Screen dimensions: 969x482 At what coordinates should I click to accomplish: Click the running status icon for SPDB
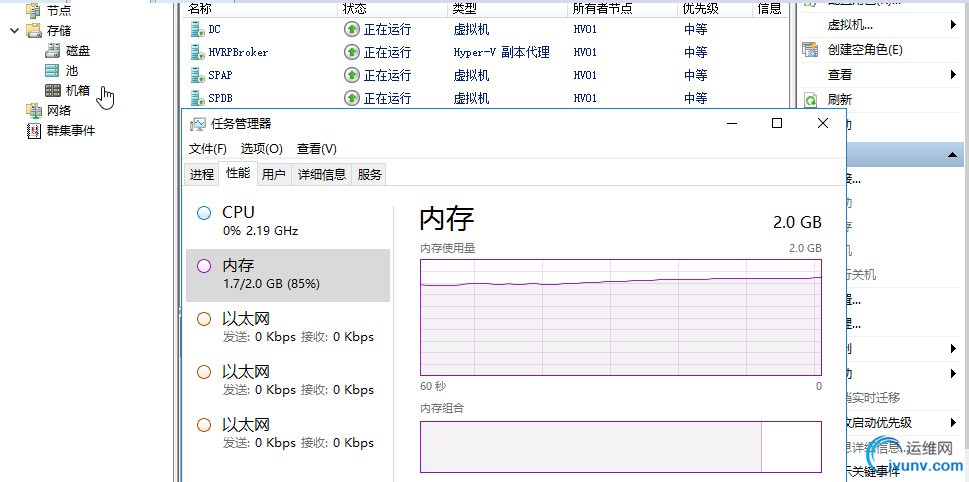click(351, 98)
